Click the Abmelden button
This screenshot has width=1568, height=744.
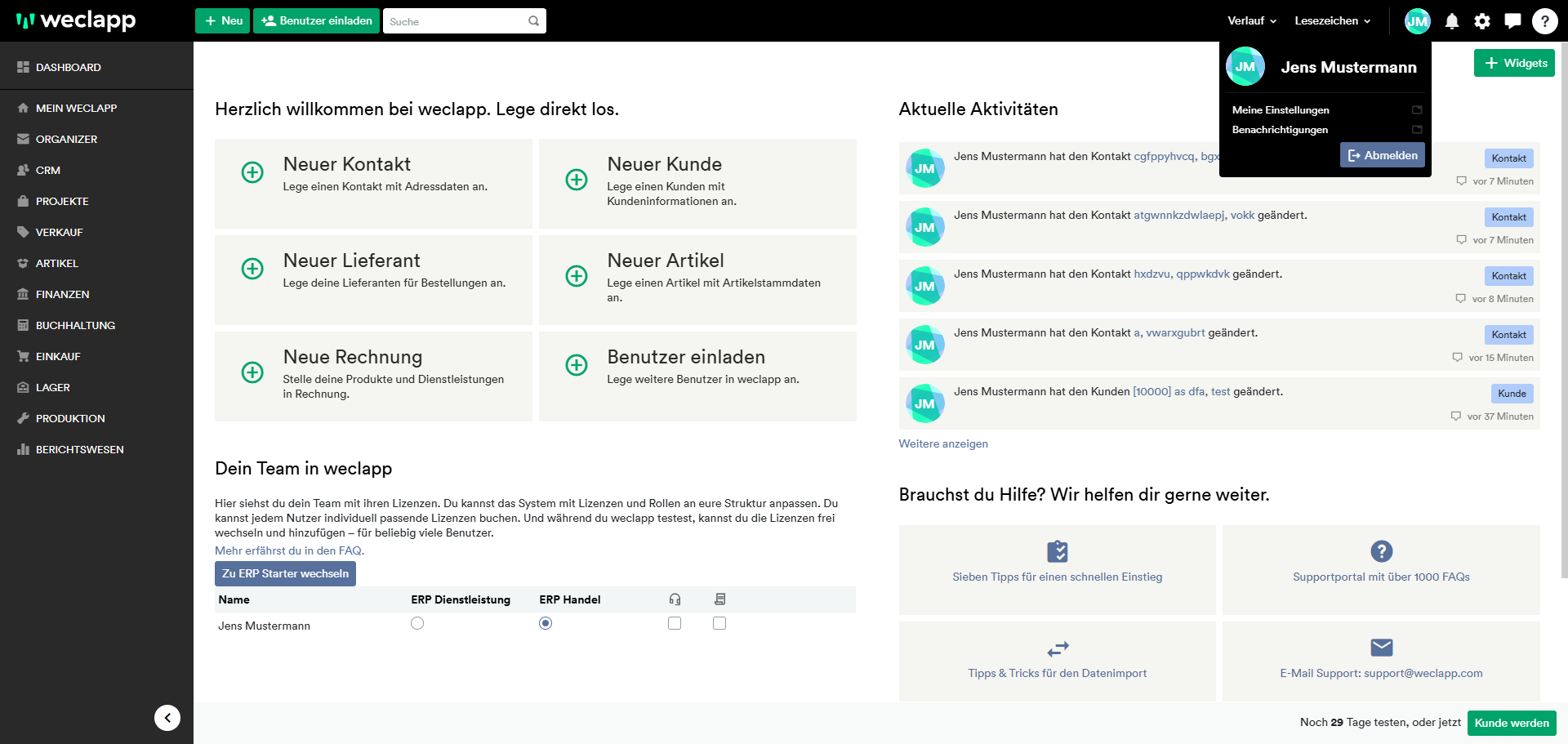point(1382,155)
